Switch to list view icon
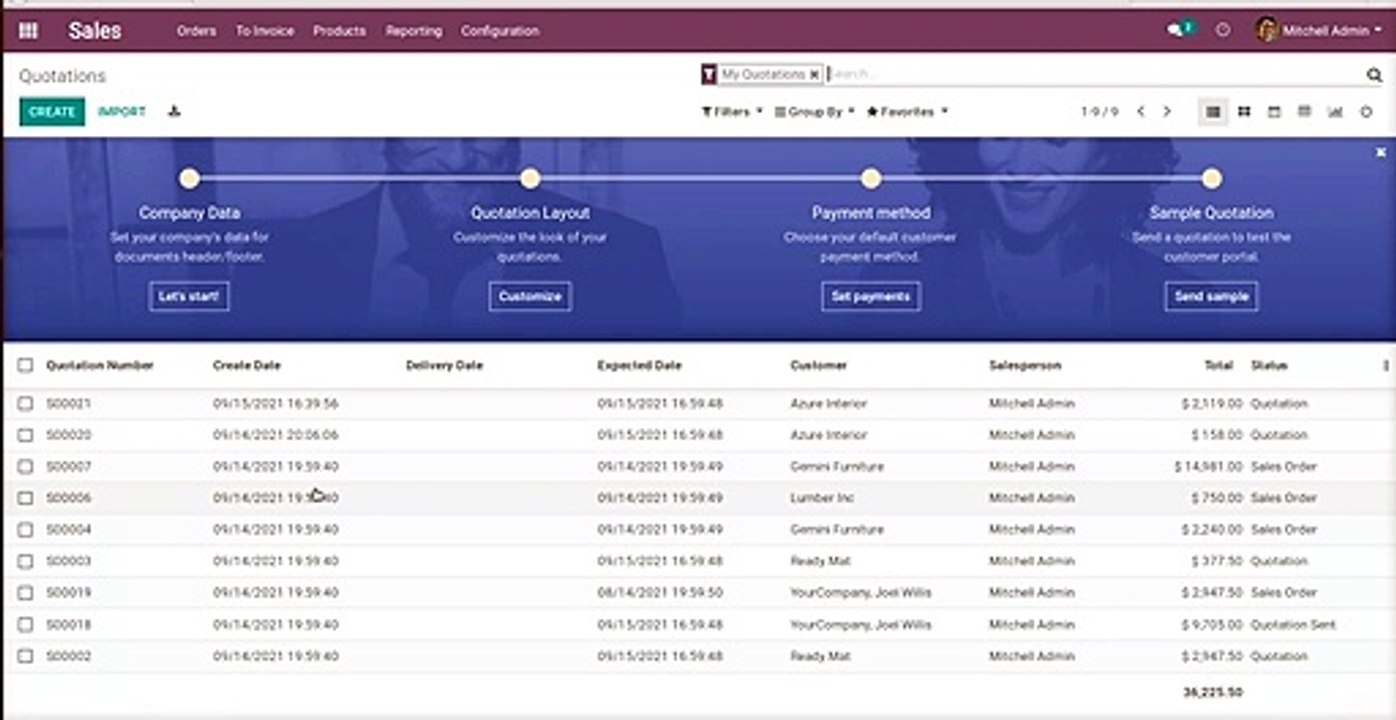1396x720 pixels. (x=1213, y=112)
